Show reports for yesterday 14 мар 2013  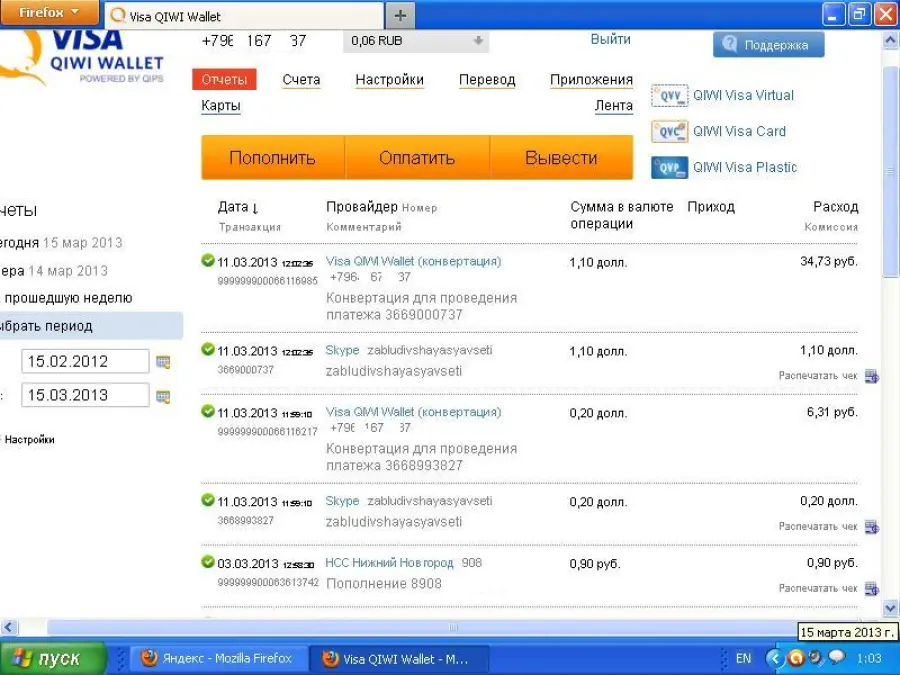coord(54,271)
